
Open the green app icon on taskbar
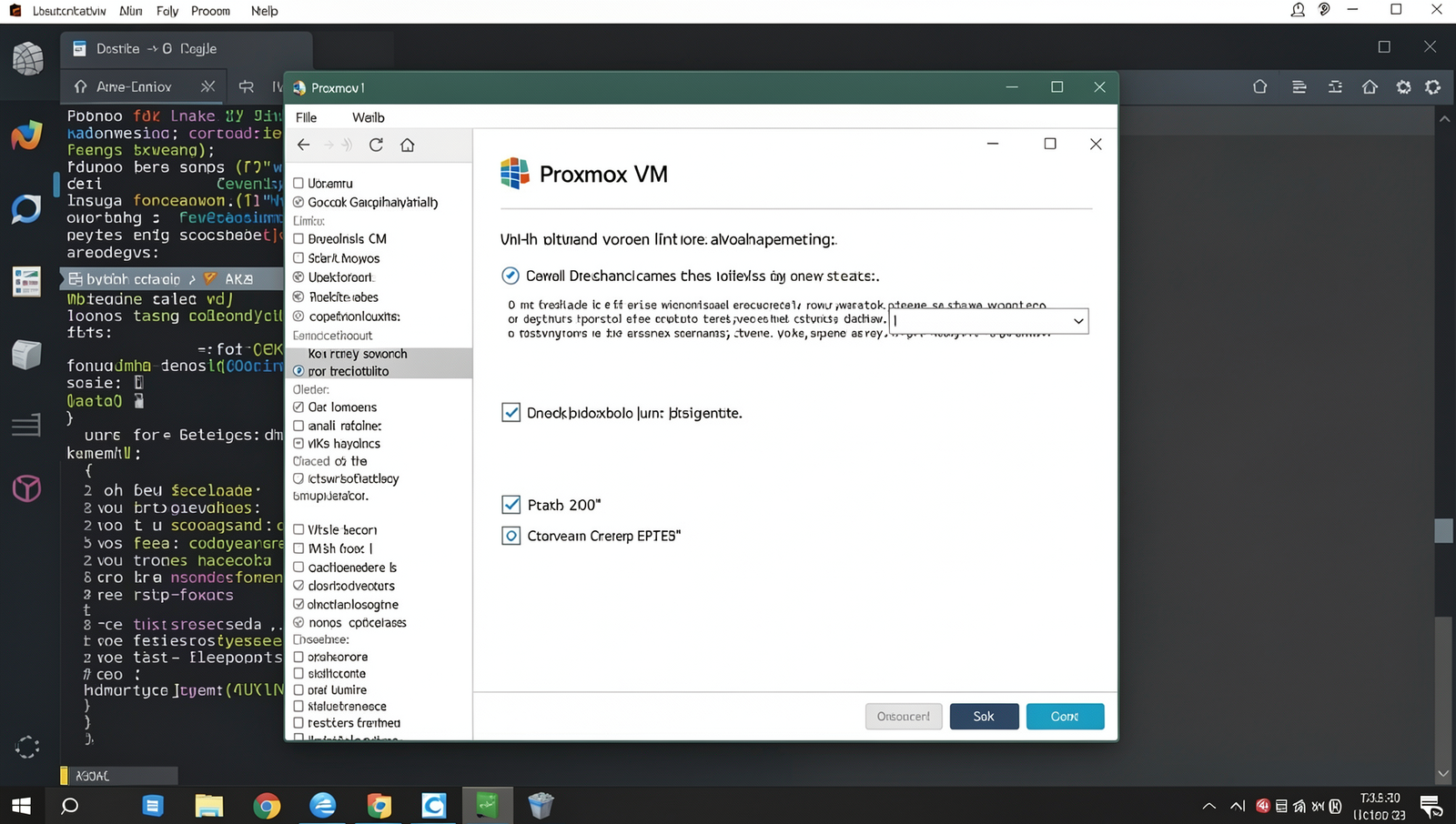click(x=487, y=805)
